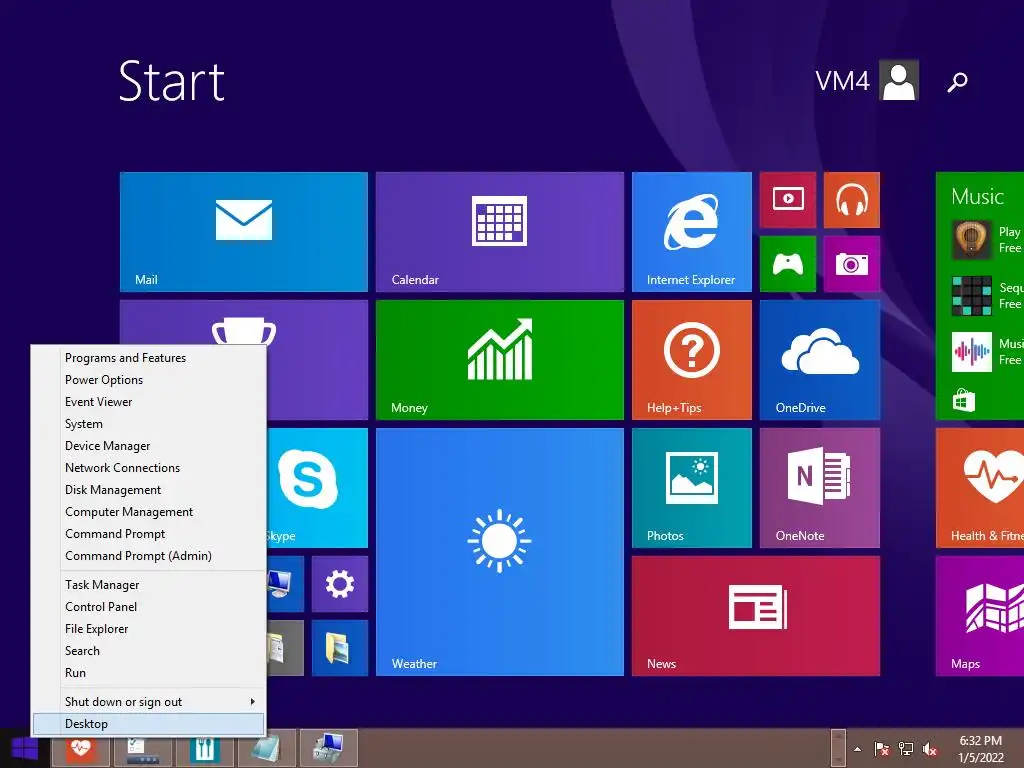Select Search in the menu
Screen dimensions: 1024x768
[x=150, y=650]
